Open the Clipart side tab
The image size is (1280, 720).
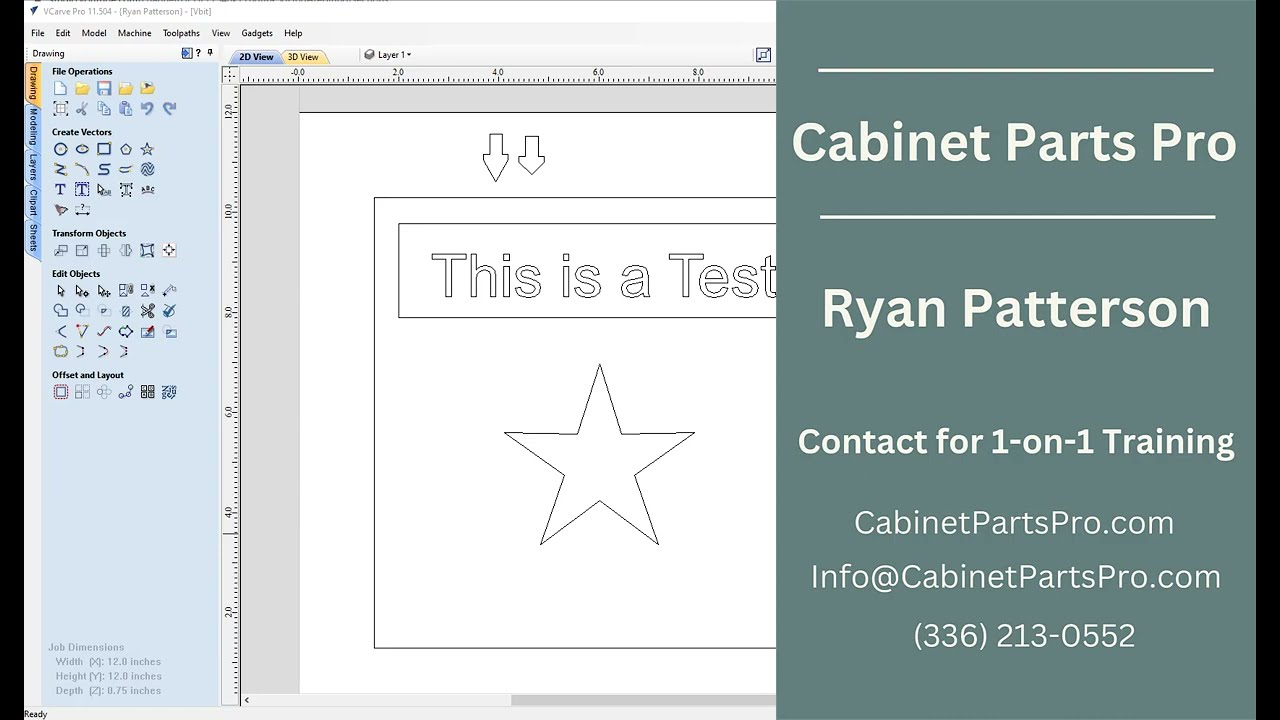[x=32, y=203]
